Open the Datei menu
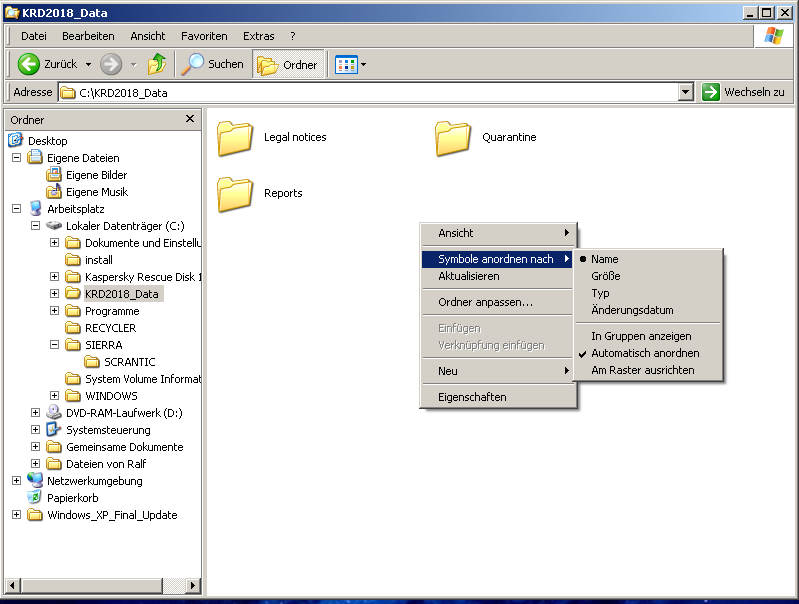The width and height of the screenshot is (799, 604). click(34, 36)
